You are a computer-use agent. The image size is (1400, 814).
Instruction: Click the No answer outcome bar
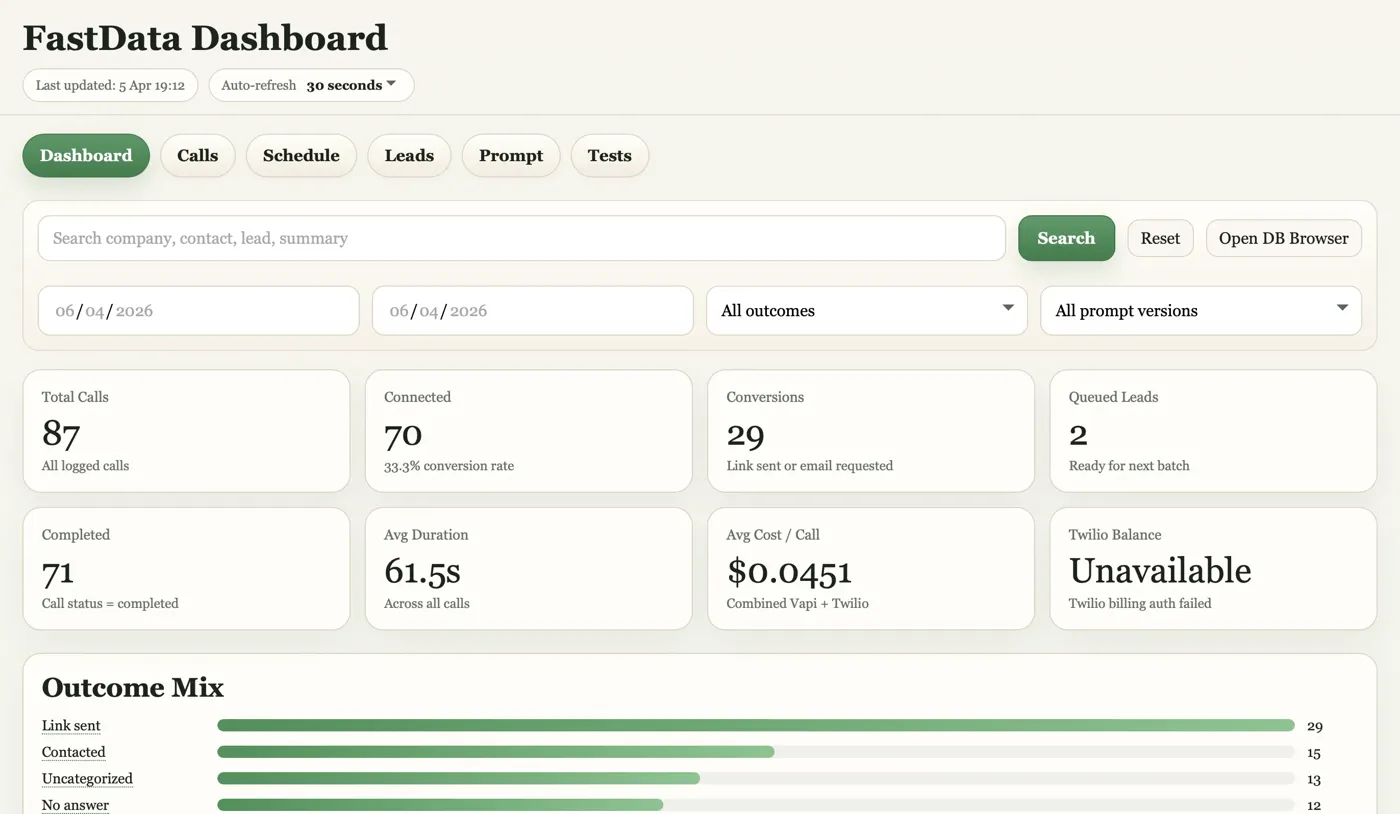756,805
